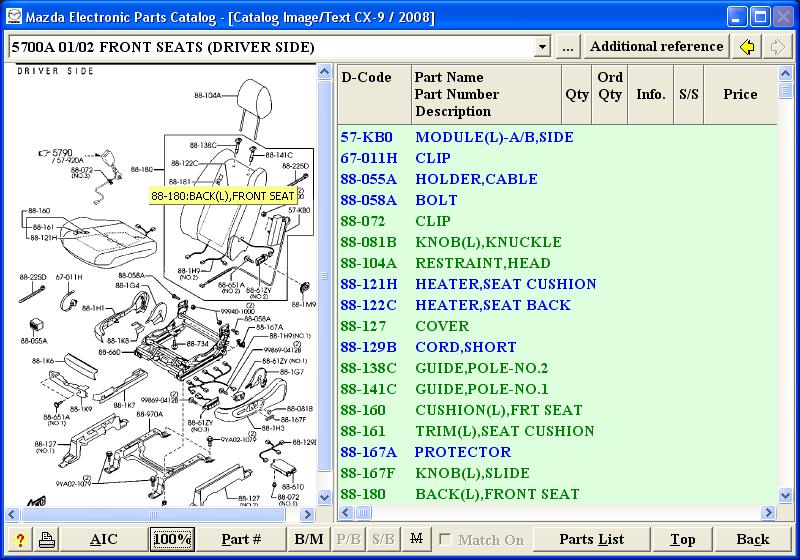Select row 88-127 COVER

(557, 326)
